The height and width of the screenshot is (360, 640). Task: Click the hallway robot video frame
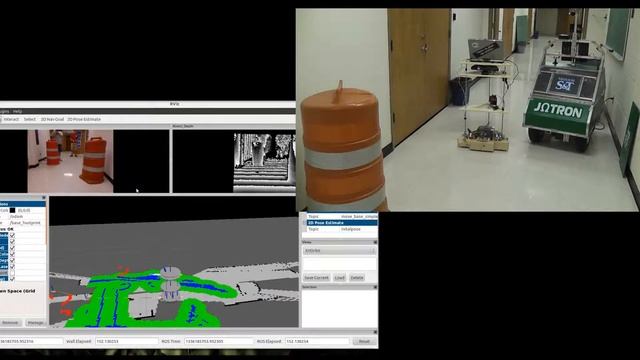pyautogui.click(x=468, y=110)
